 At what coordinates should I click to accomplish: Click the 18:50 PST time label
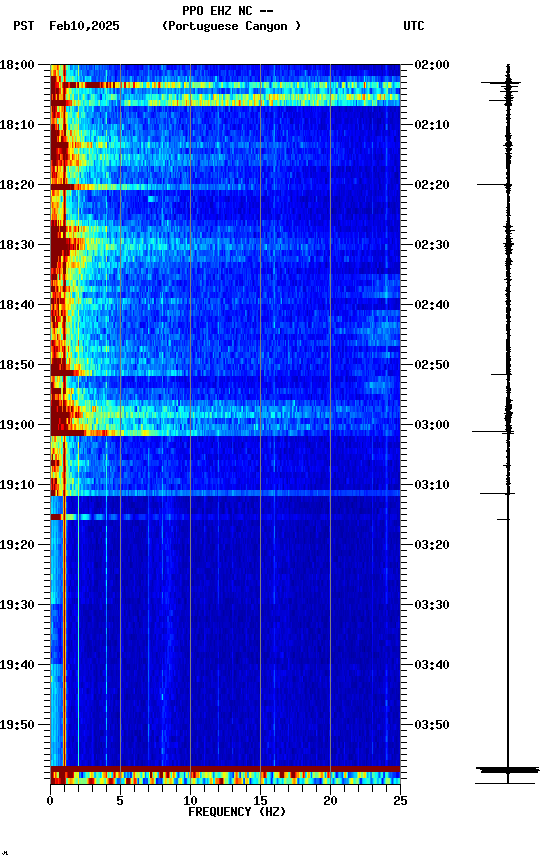17,365
